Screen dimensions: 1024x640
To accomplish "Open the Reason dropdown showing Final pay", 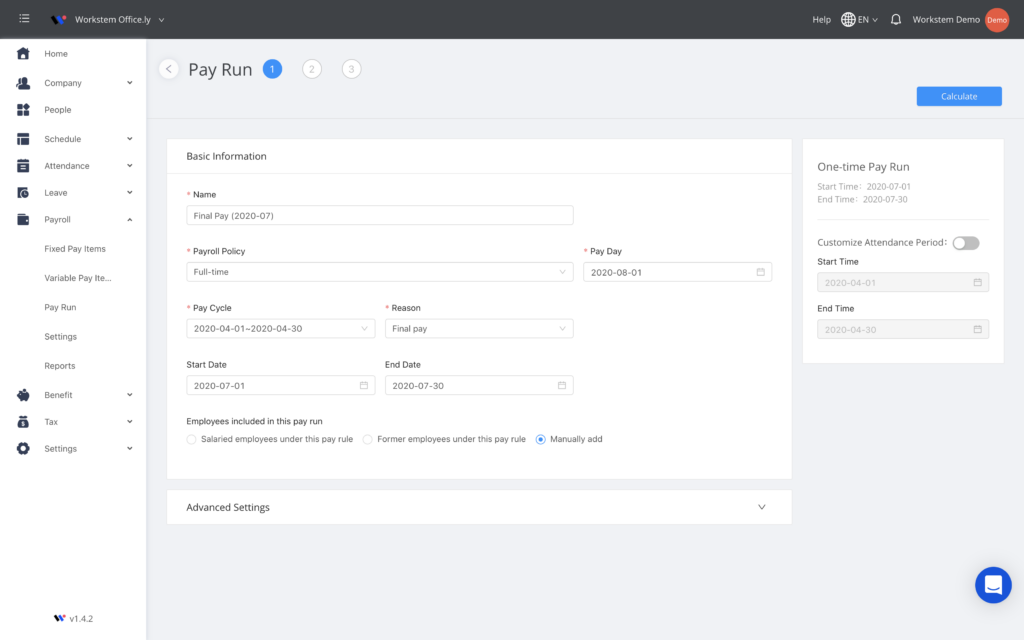I will (x=478, y=329).
